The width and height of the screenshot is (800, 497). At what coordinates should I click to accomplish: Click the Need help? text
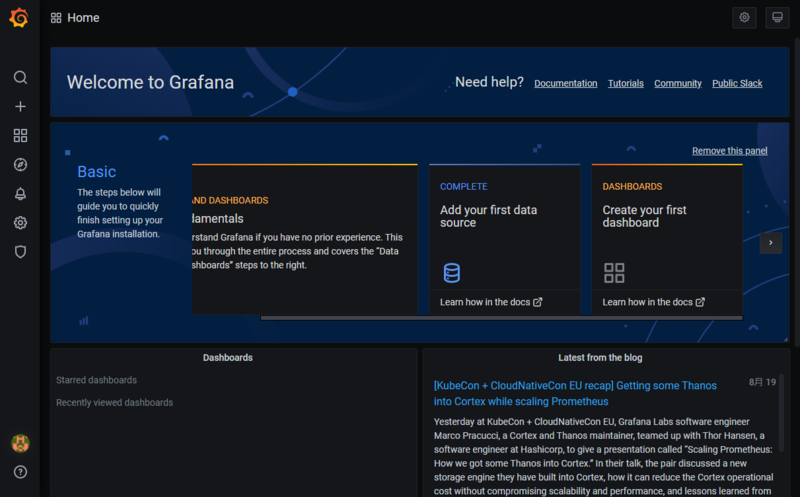489,82
